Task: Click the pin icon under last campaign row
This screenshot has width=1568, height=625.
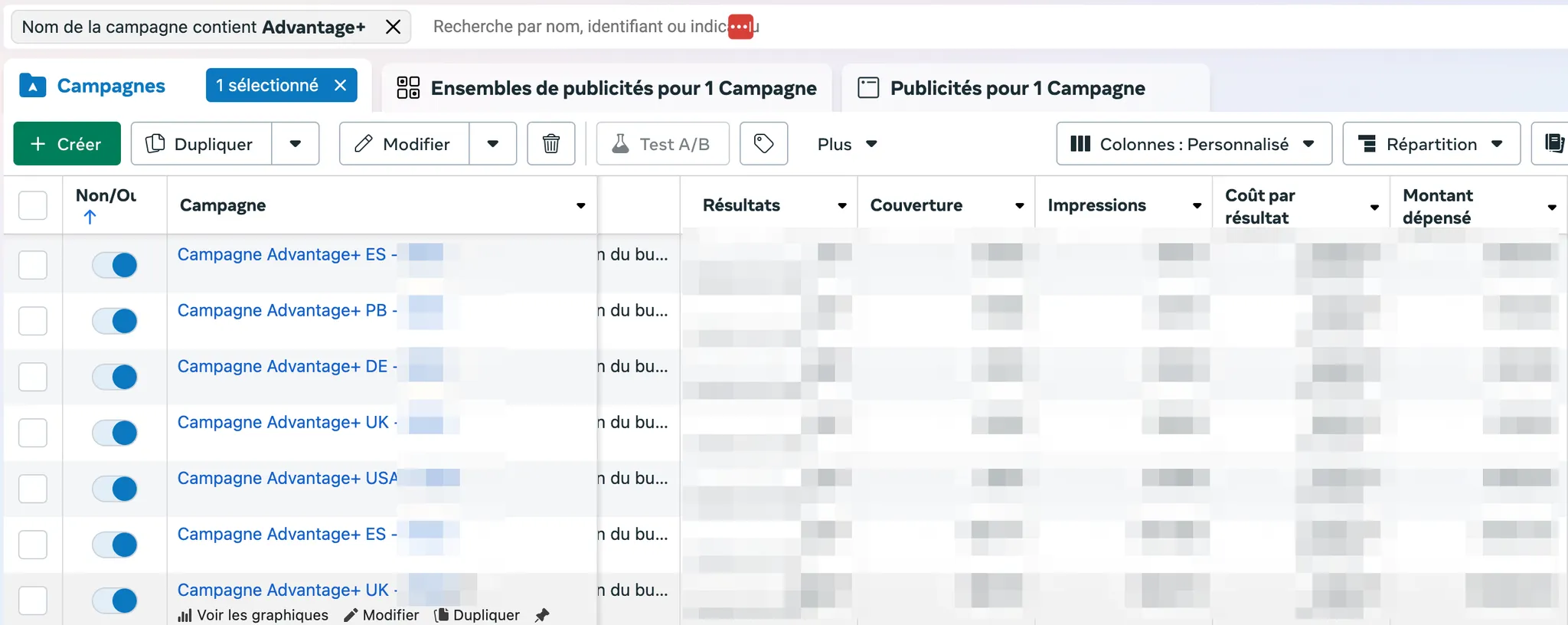Action: 542,615
